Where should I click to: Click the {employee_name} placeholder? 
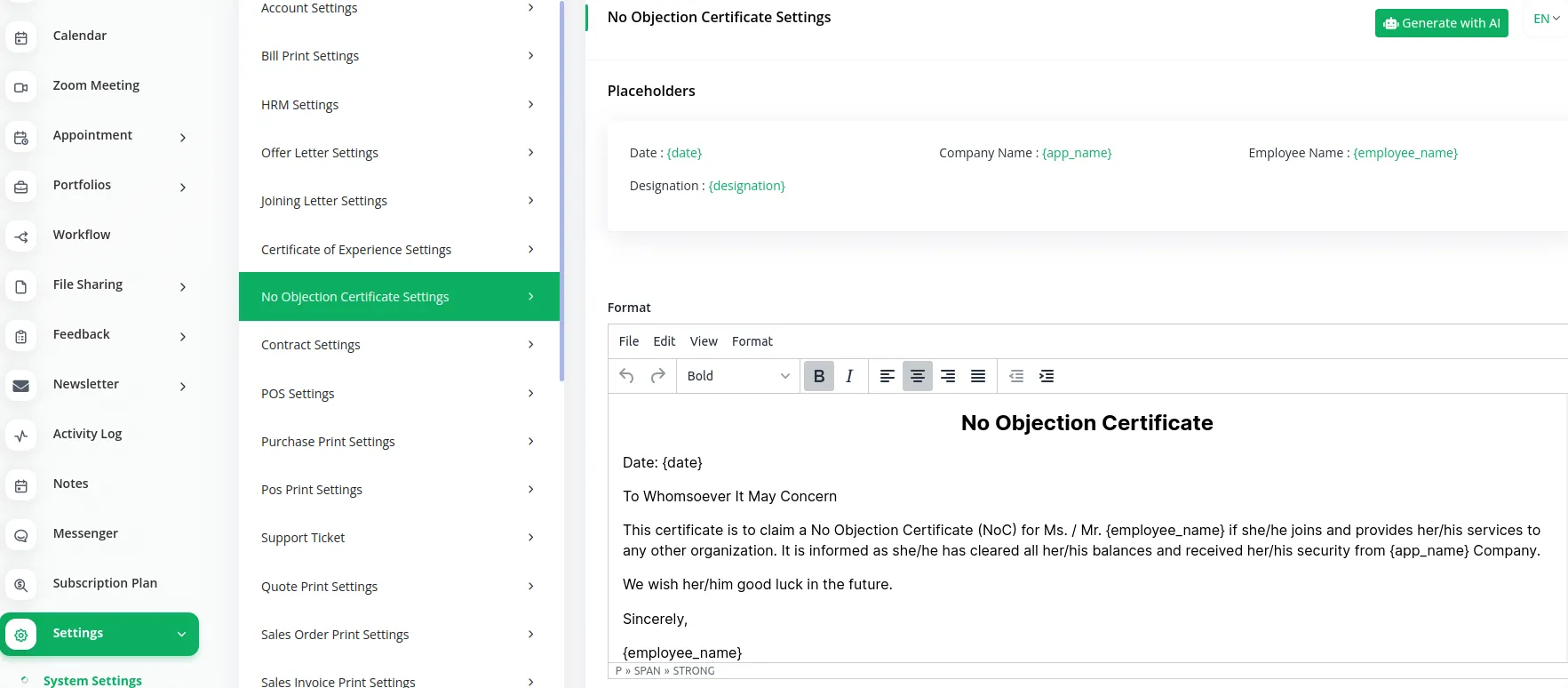coord(1405,153)
